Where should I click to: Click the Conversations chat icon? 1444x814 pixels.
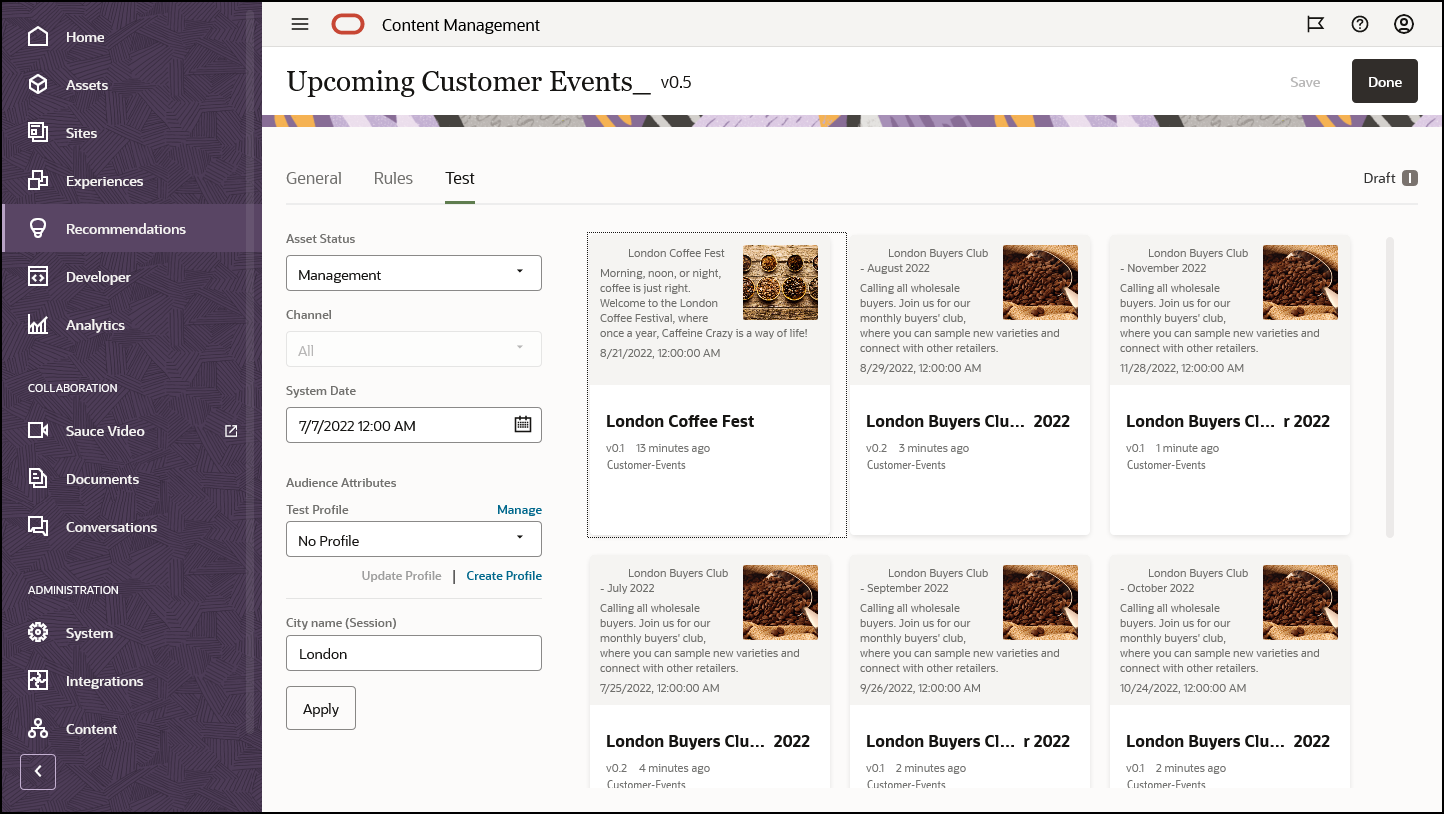coord(38,527)
